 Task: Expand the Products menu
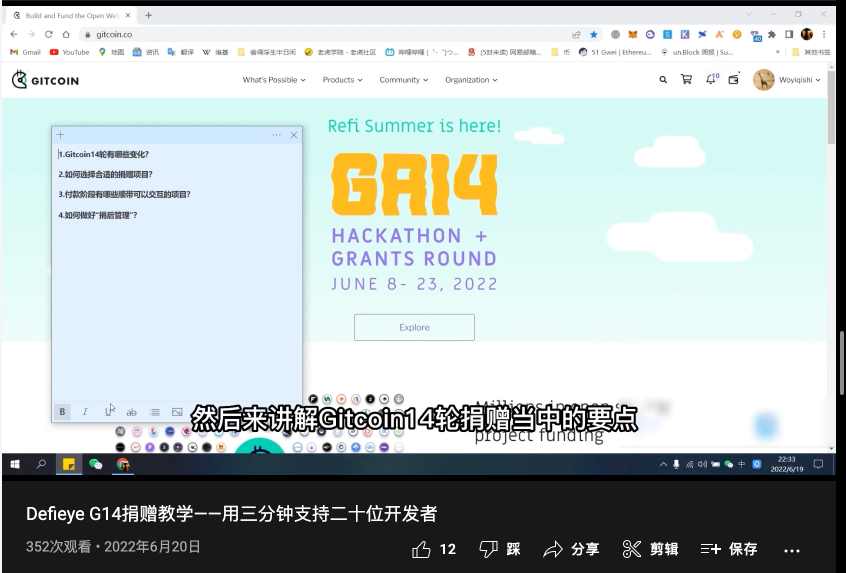pyautogui.click(x=343, y=80)
